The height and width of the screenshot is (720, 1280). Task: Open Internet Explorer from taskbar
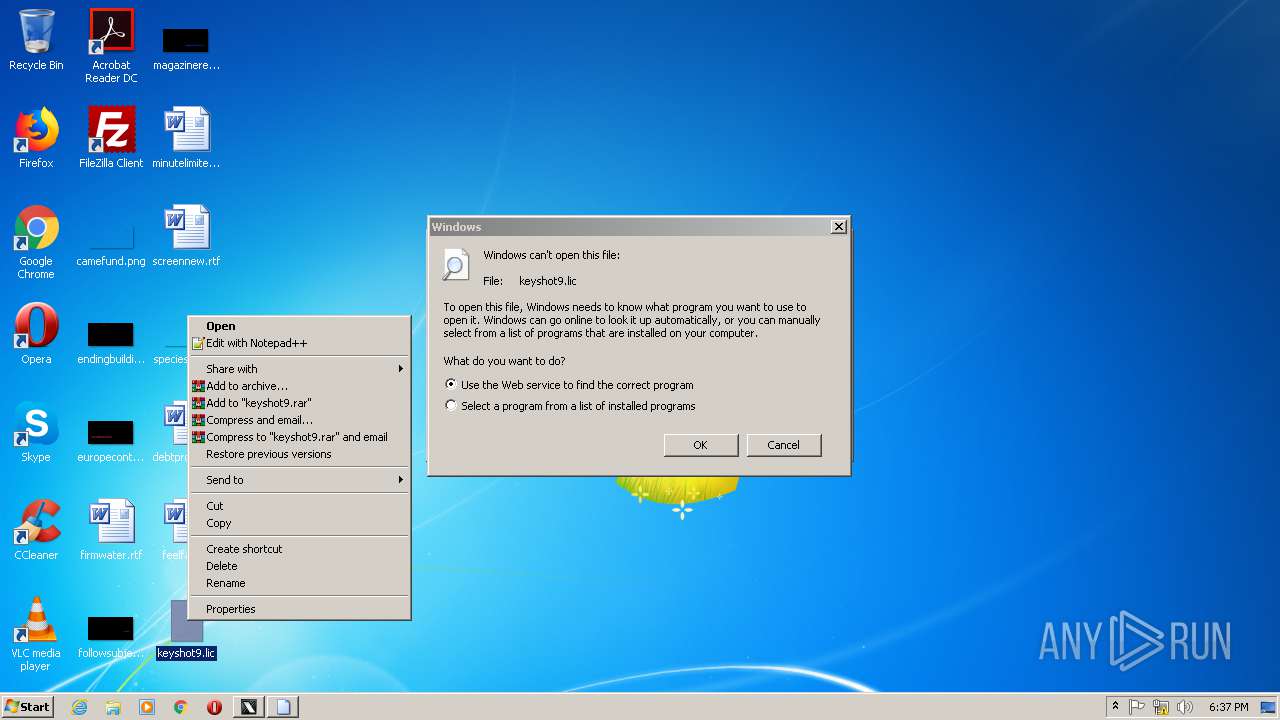[x=79, y=707]
